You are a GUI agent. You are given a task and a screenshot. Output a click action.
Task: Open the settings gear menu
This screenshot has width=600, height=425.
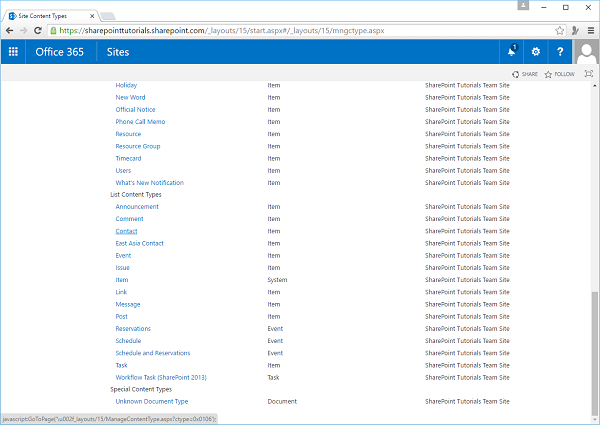tap(536, 52)
